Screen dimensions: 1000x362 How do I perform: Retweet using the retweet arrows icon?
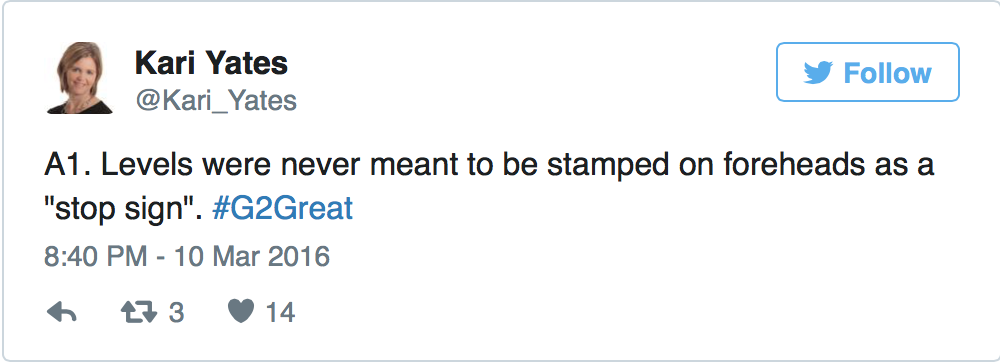(x=138, y=312)
